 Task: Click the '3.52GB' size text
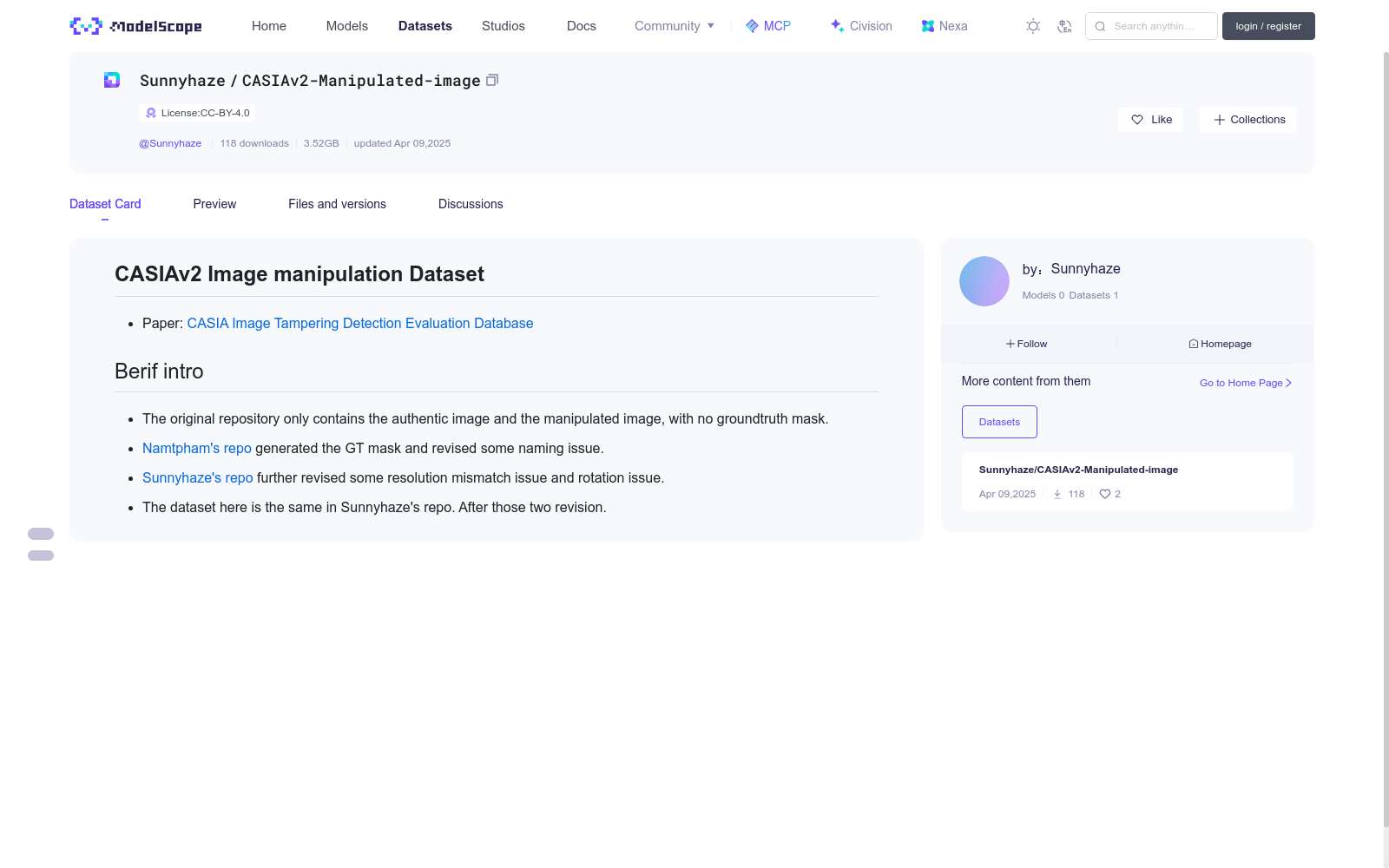pyautogui.click(x=321, y=143)
